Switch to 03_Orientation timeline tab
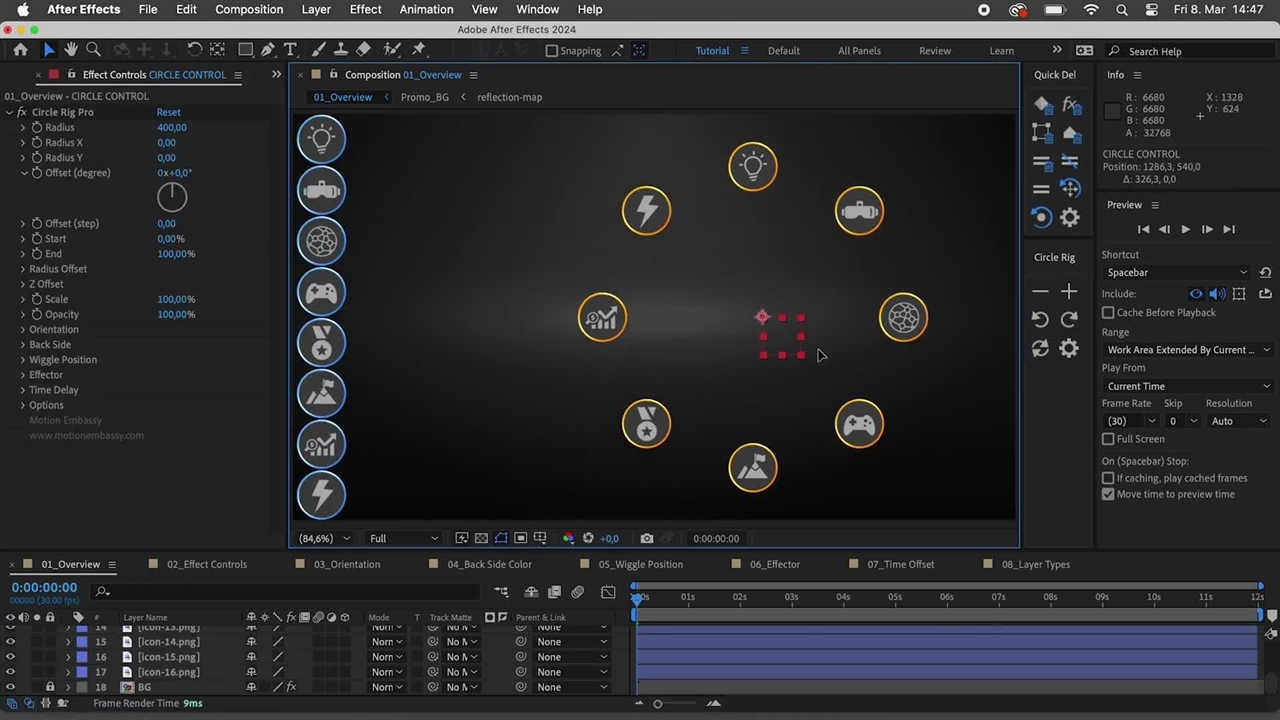This screenshot has width=1280, height=720. coord(346,564)
